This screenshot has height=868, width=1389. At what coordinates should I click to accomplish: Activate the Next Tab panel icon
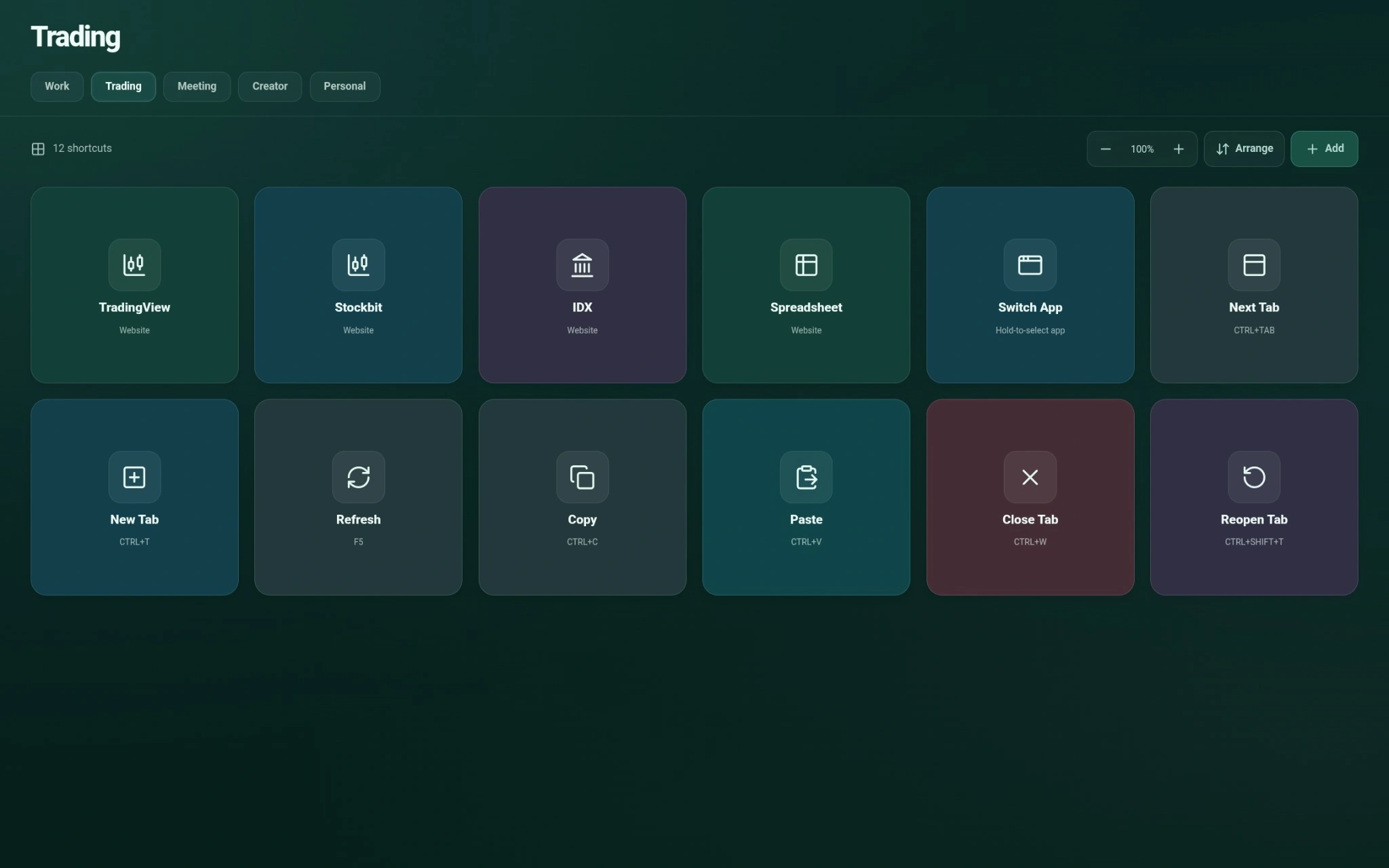(1253, 264)
